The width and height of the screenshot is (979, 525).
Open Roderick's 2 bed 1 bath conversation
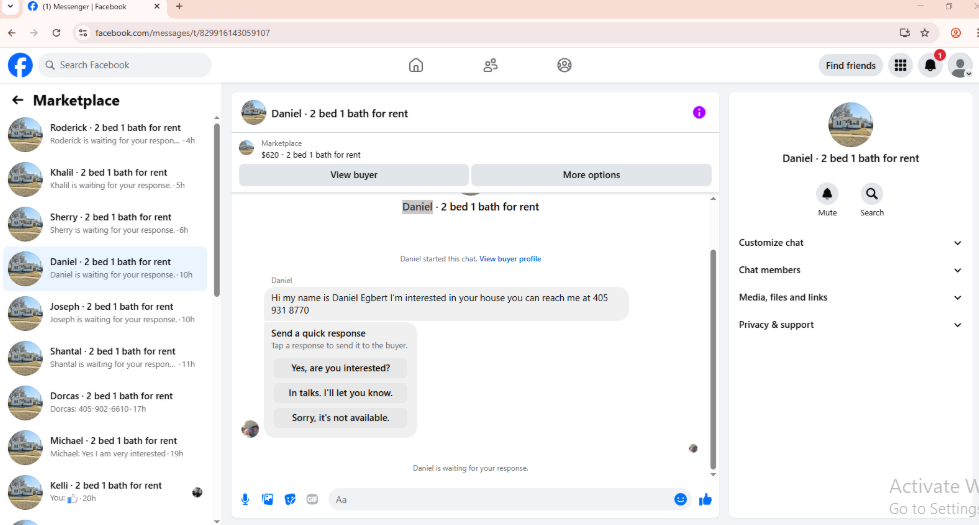tap(105, 134)
